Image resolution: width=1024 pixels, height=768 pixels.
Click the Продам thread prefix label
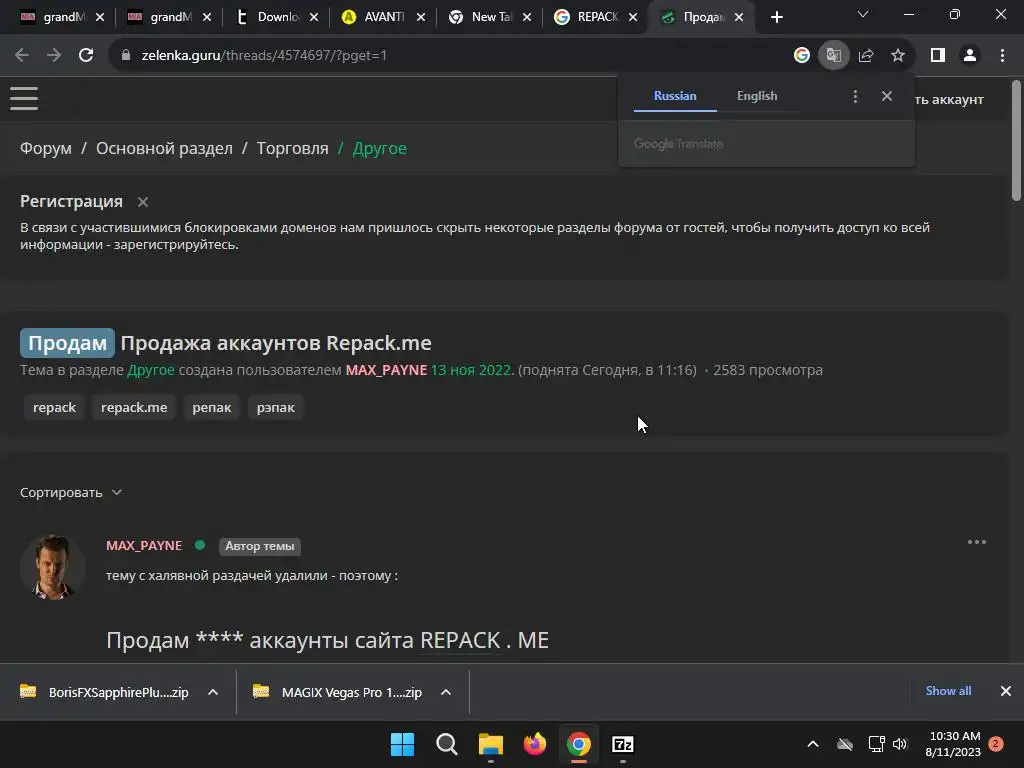pos(67,343)
